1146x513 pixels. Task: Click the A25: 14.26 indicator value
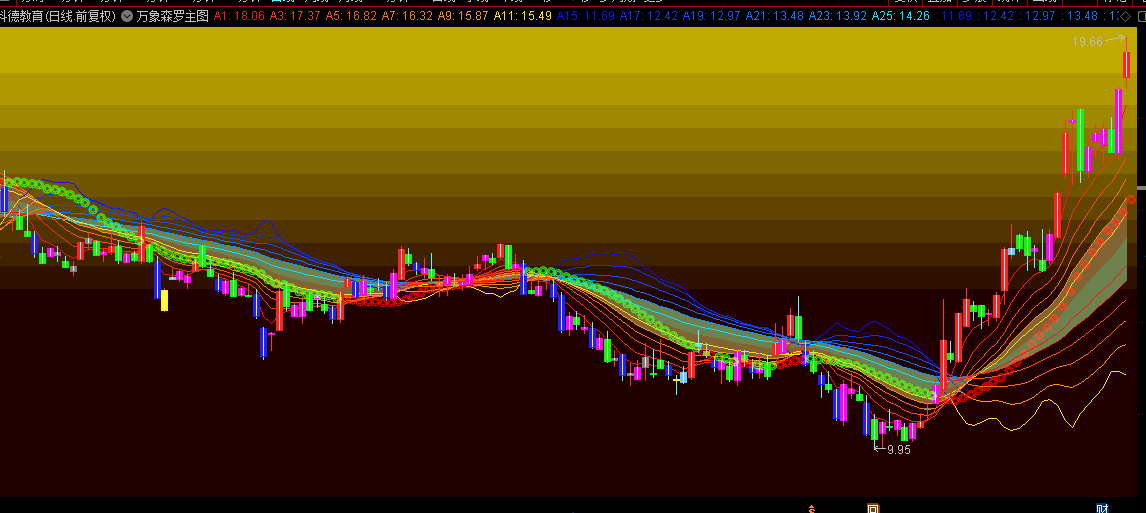901,15
